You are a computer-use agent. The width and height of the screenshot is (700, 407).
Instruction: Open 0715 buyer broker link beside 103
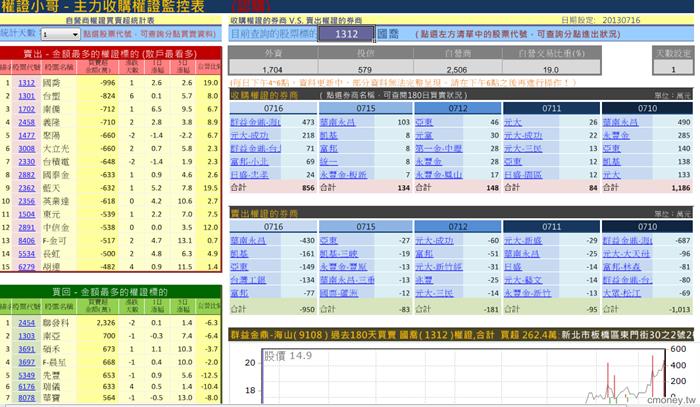(338, 122)
